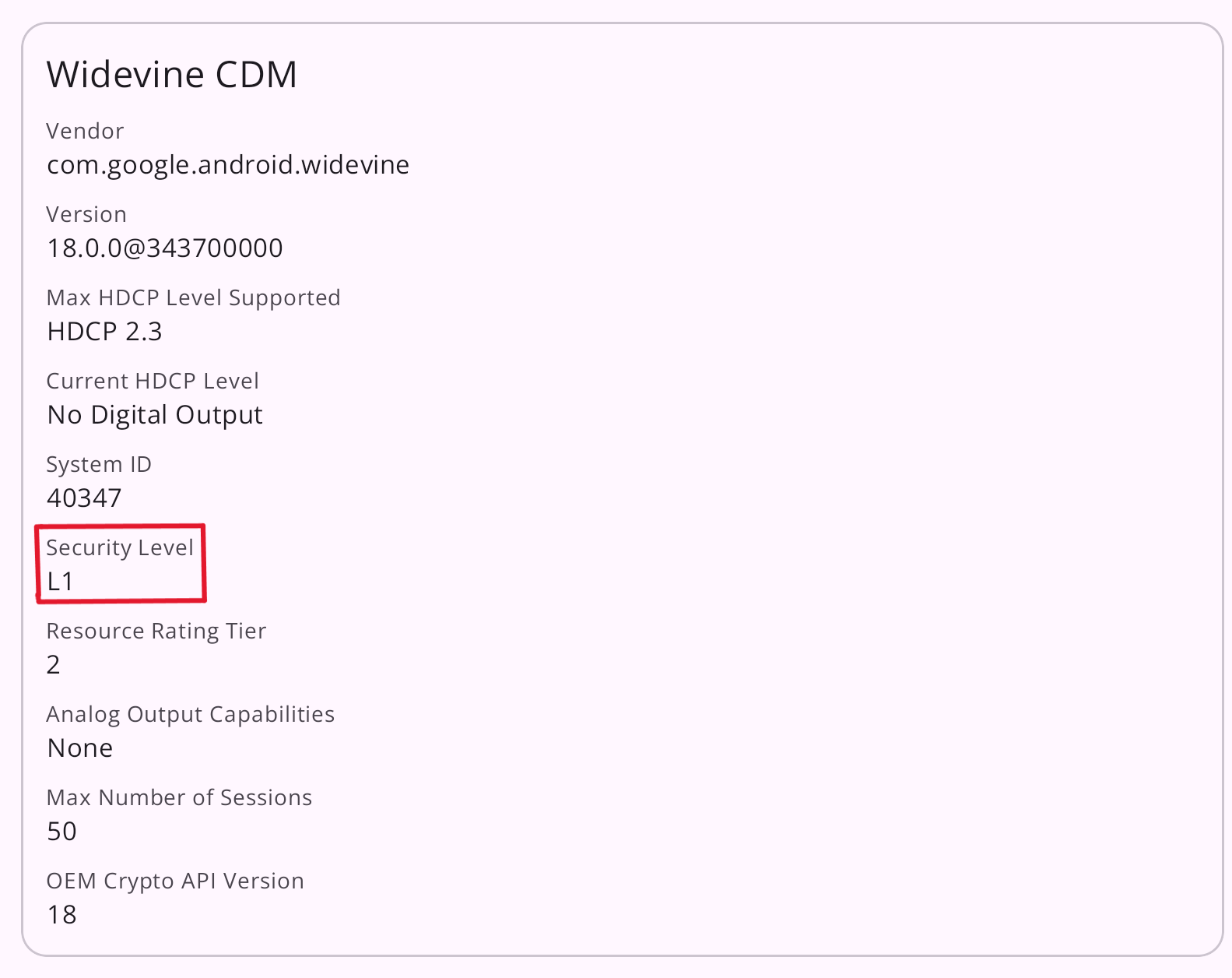Click the Max HDCP Level Supported label

(193, 297)
